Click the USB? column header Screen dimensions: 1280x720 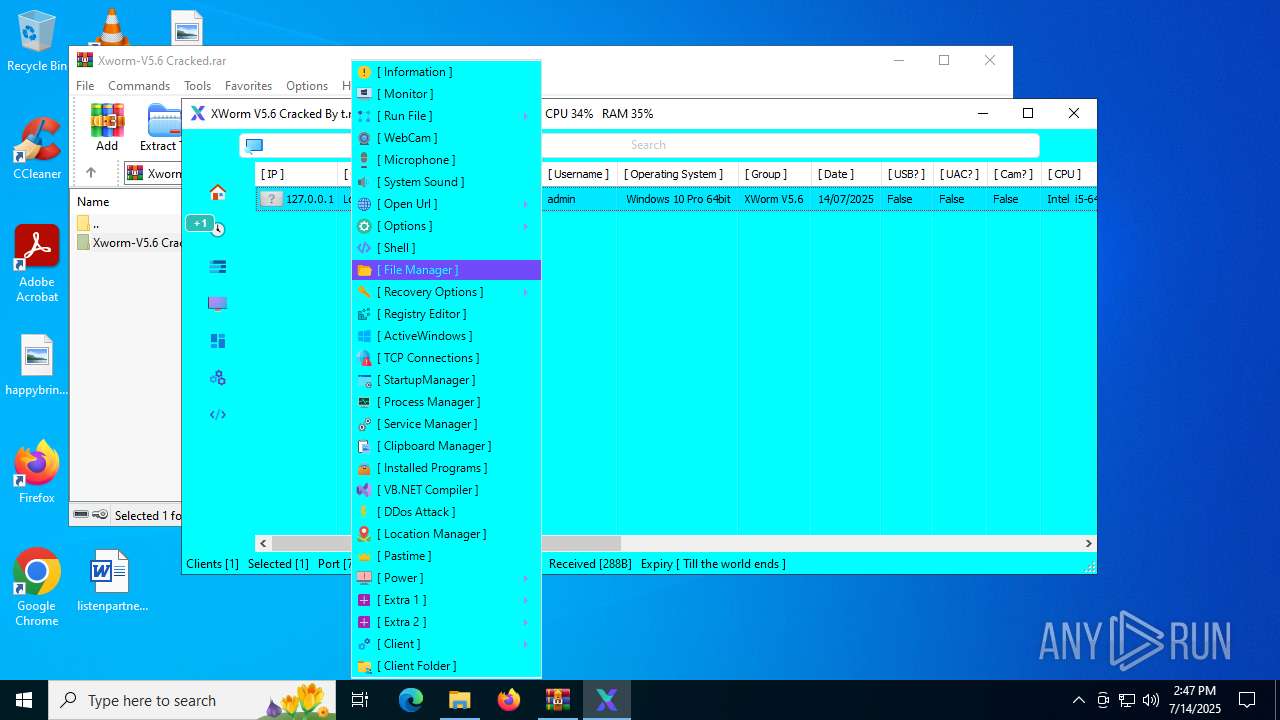(906, 174)
